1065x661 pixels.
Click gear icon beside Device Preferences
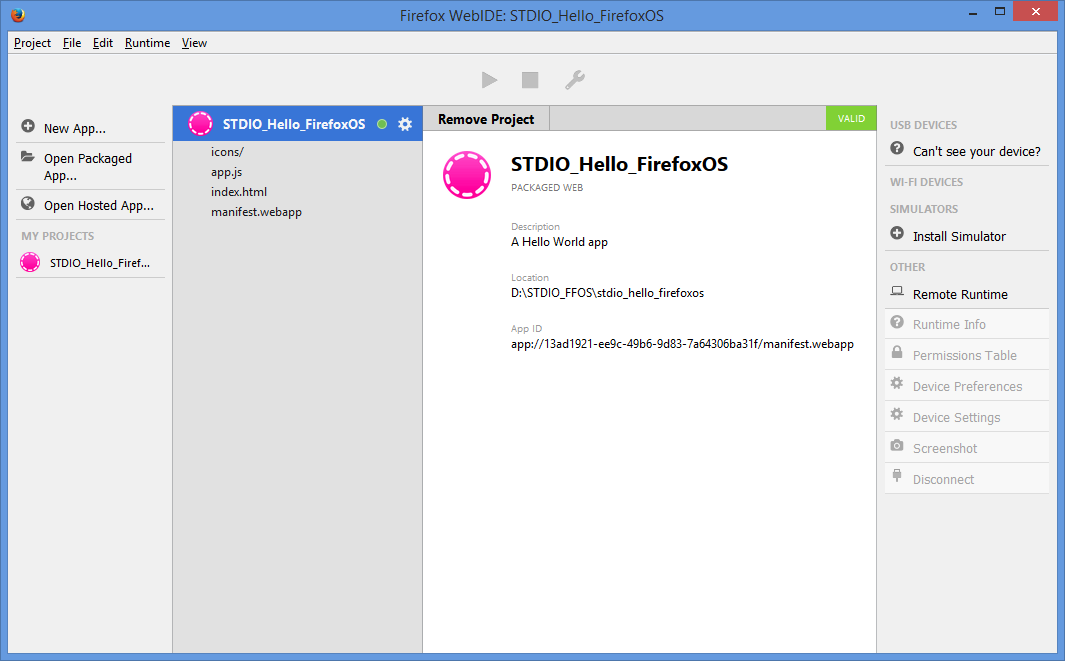(897, 383)
